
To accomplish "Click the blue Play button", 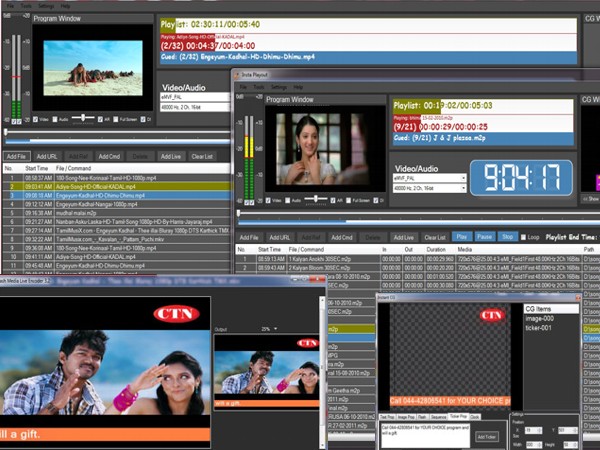I will pyautogui.click(x=461, y=237).
